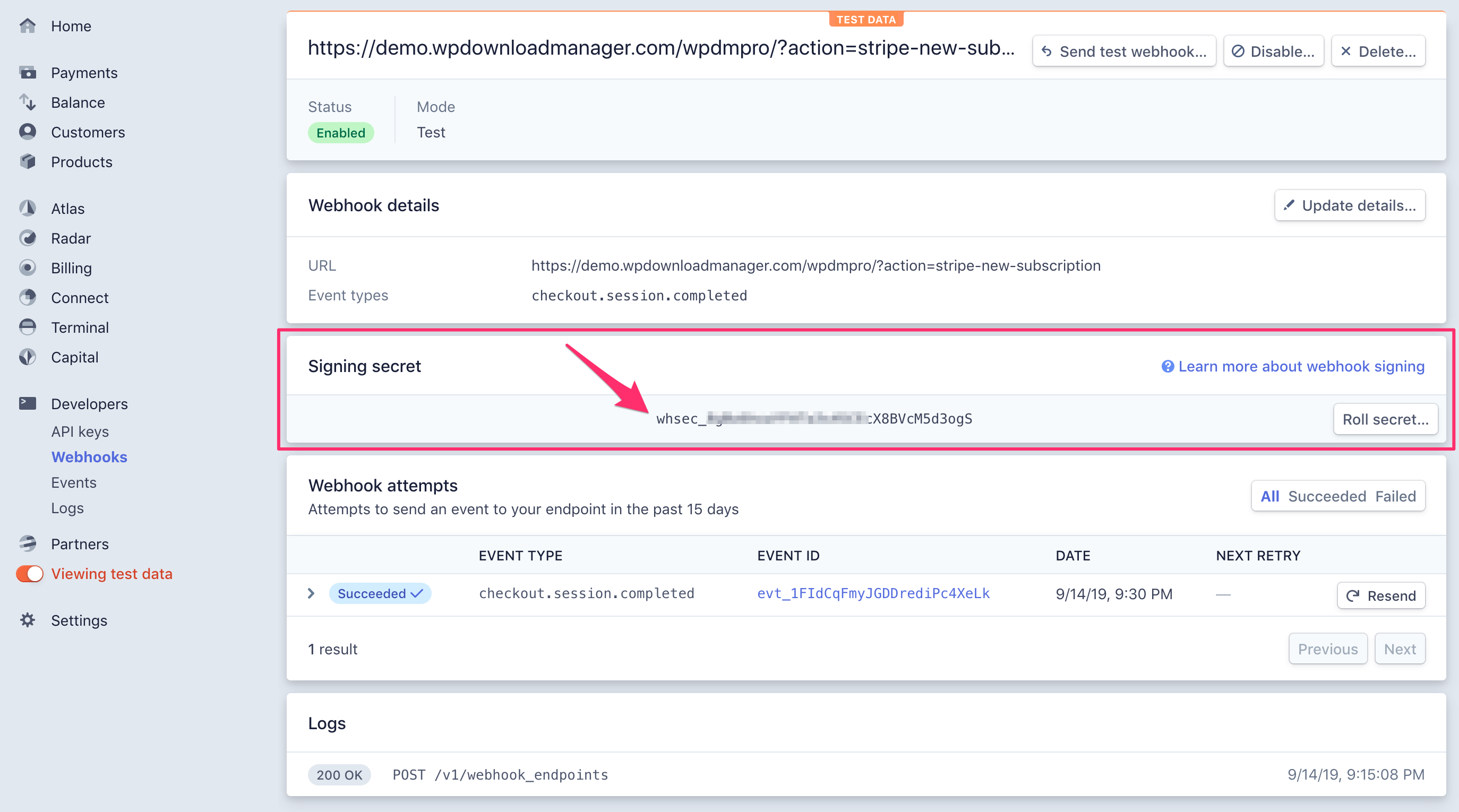The height and width of the screenshot is (812, 1459).
Task: Click the Roll secret button
Action: 1385,419
